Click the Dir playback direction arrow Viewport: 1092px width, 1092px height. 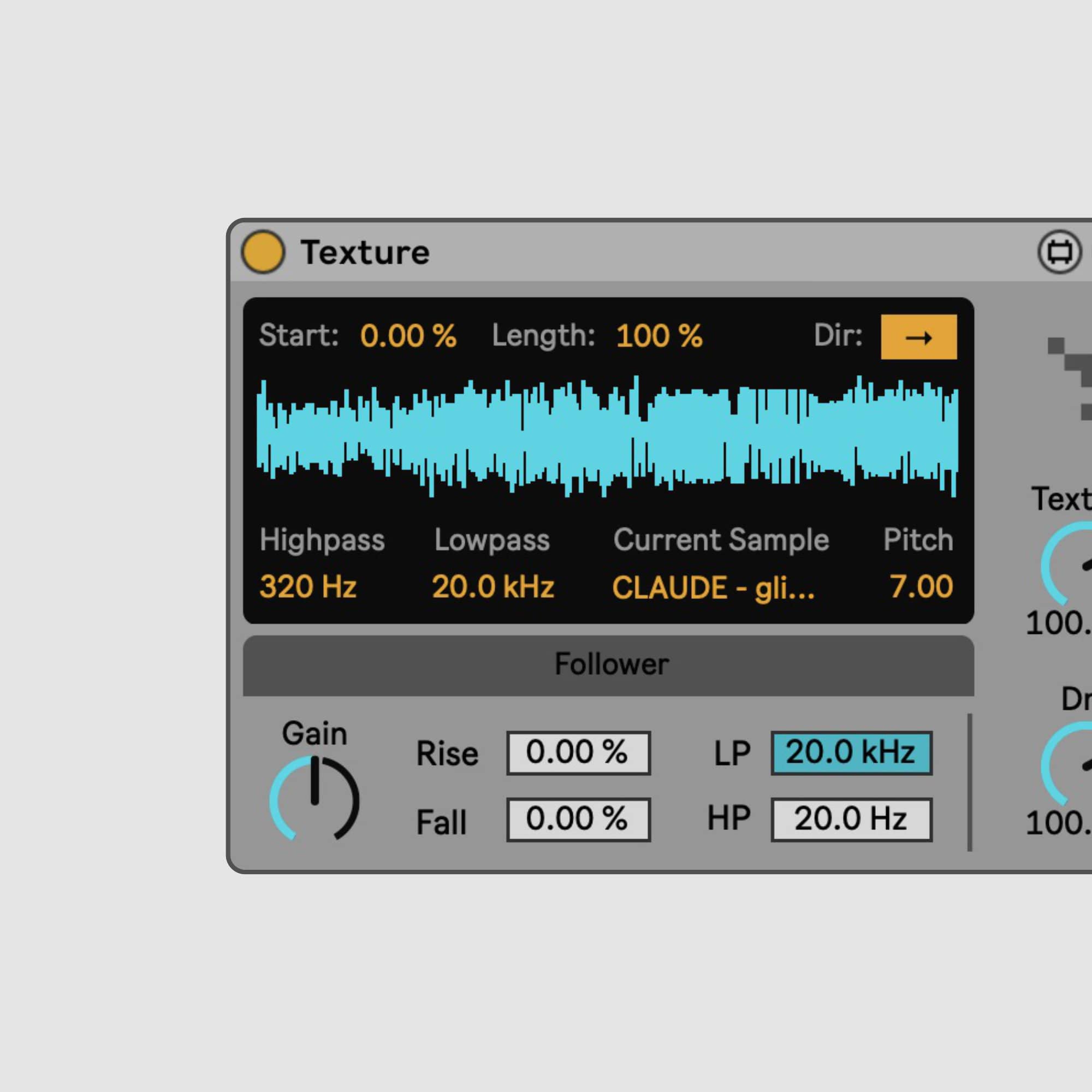918,337
